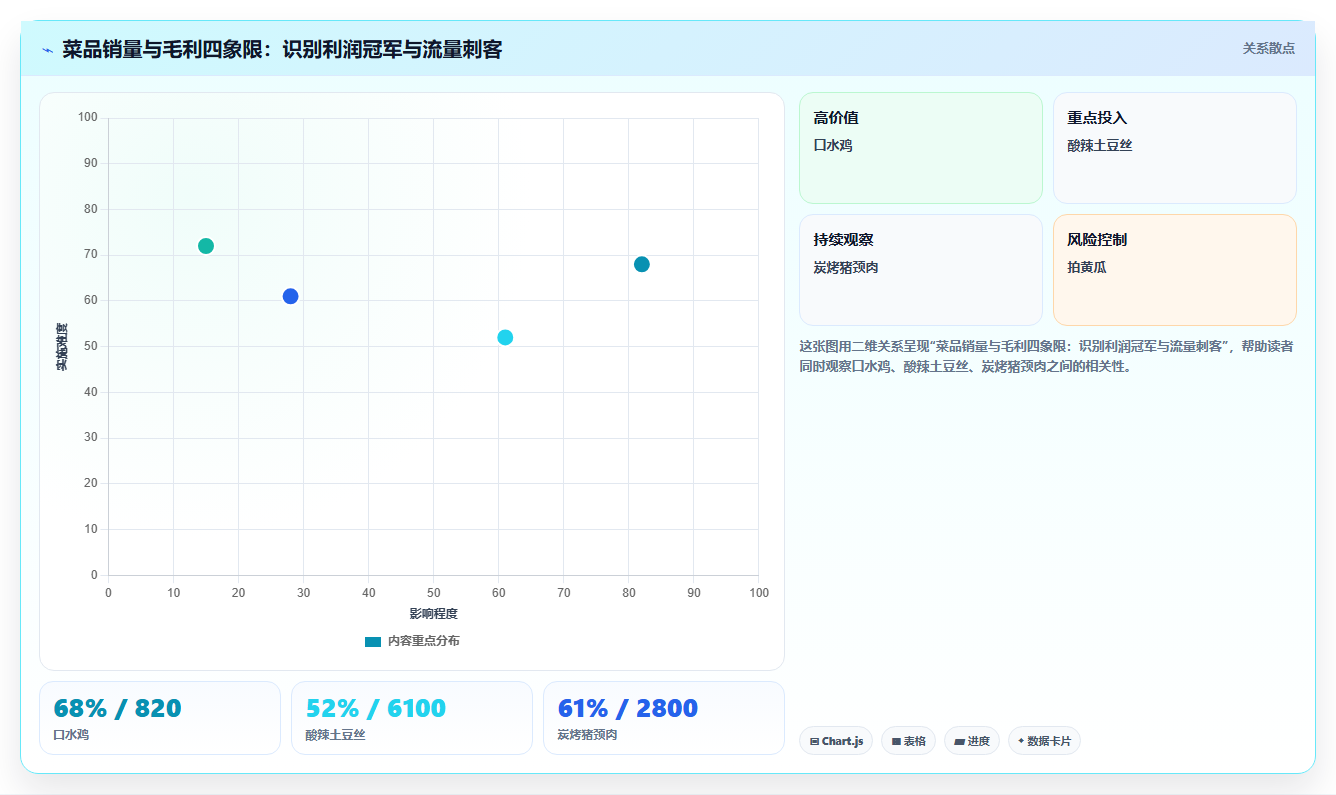Click 拍黄瓜 text in 风险控制 card

[x=1087, y=267]
